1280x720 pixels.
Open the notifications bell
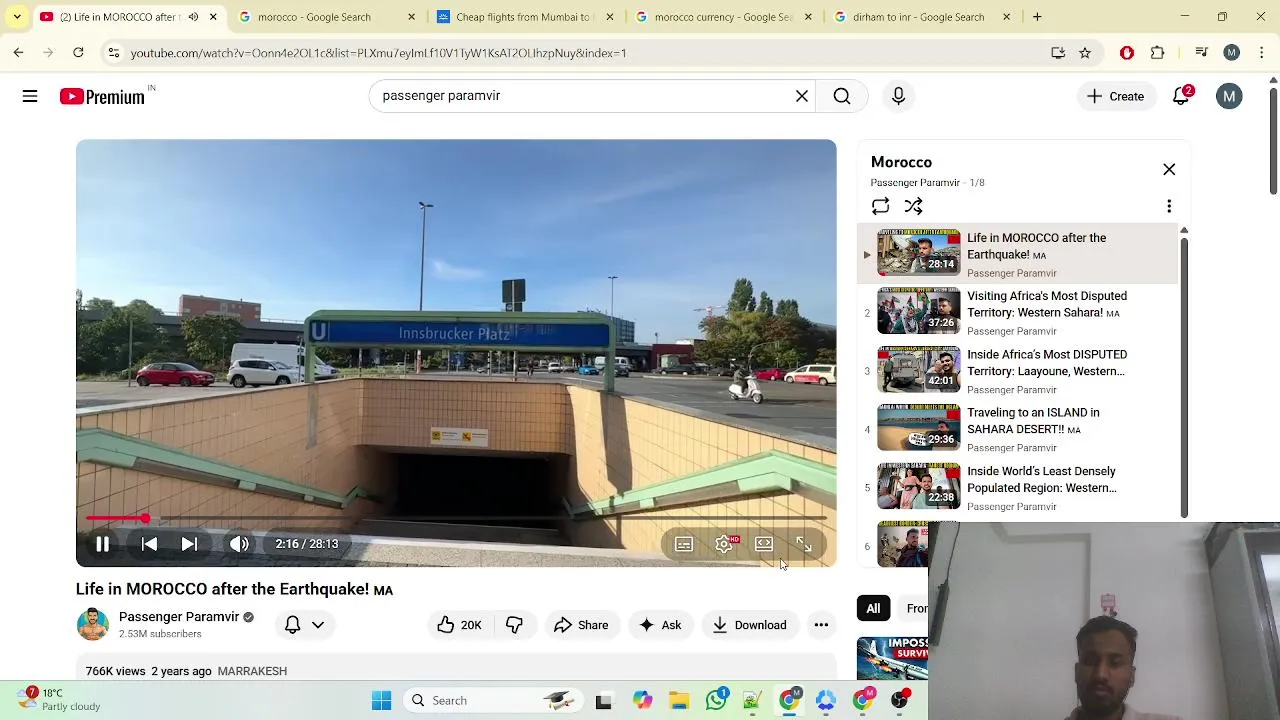(1182, 96)
